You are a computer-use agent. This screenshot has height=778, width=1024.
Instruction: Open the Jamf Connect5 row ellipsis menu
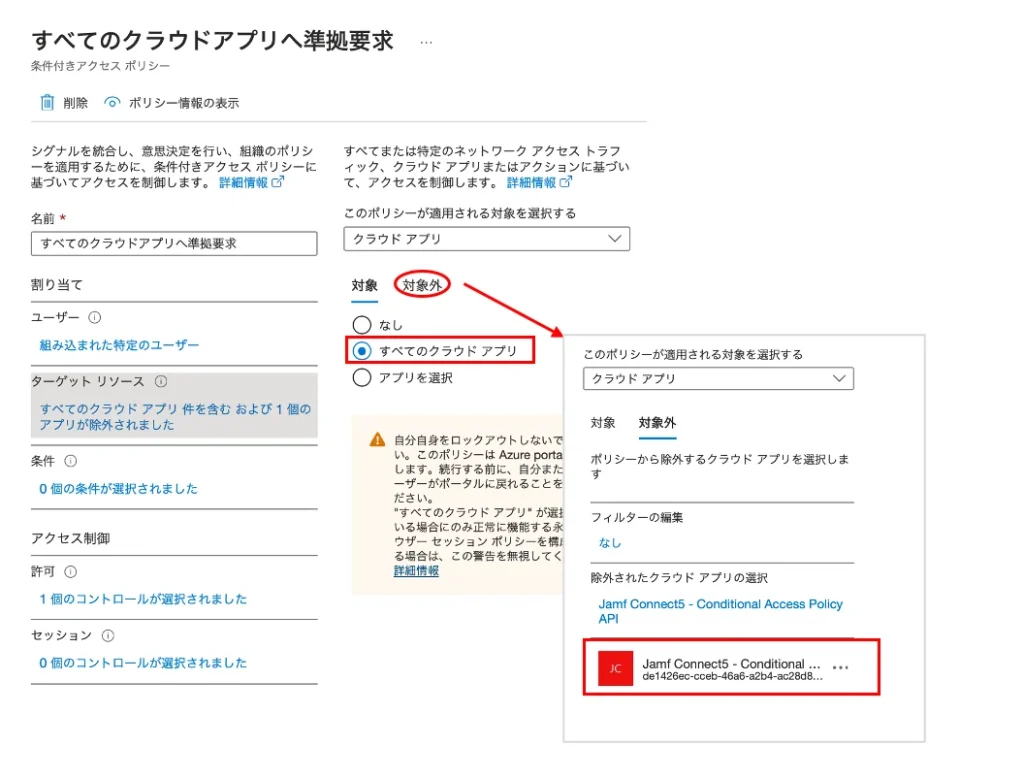point(840,668)
